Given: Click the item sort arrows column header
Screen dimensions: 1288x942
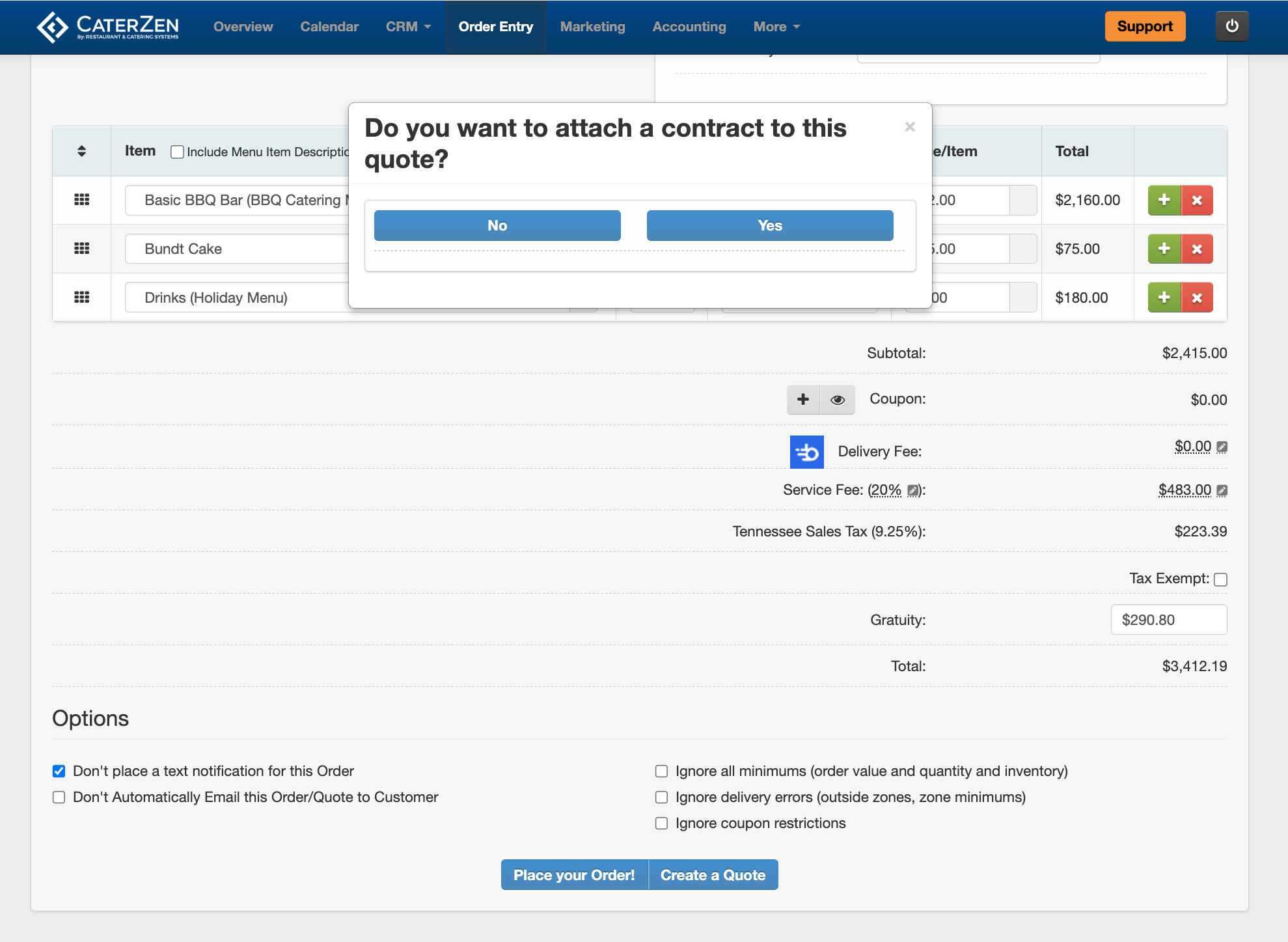Looking at the screenshot, I should click(x=81, y=151).
